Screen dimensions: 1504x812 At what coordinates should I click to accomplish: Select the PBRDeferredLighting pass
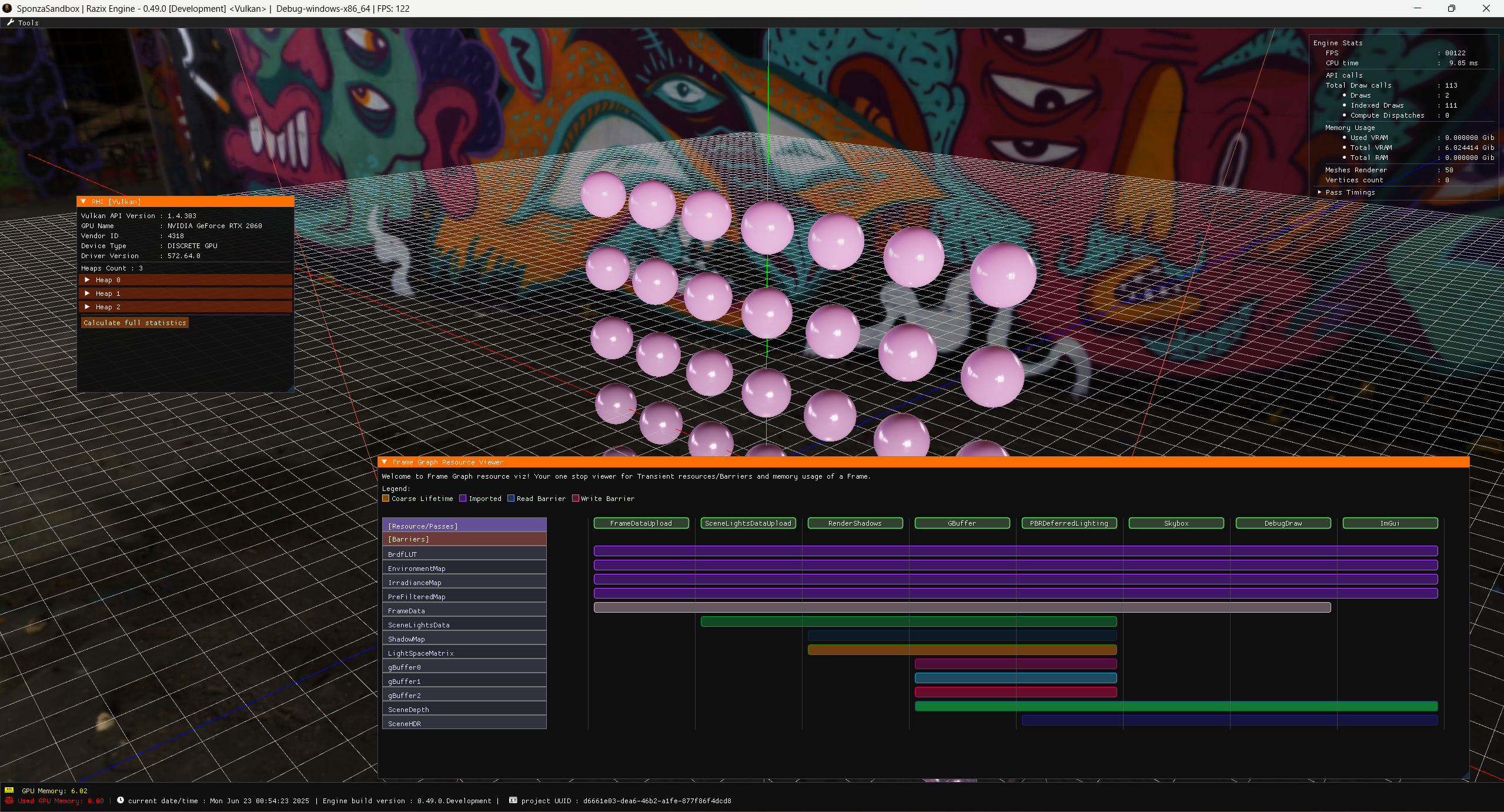tap(1069, 523)
